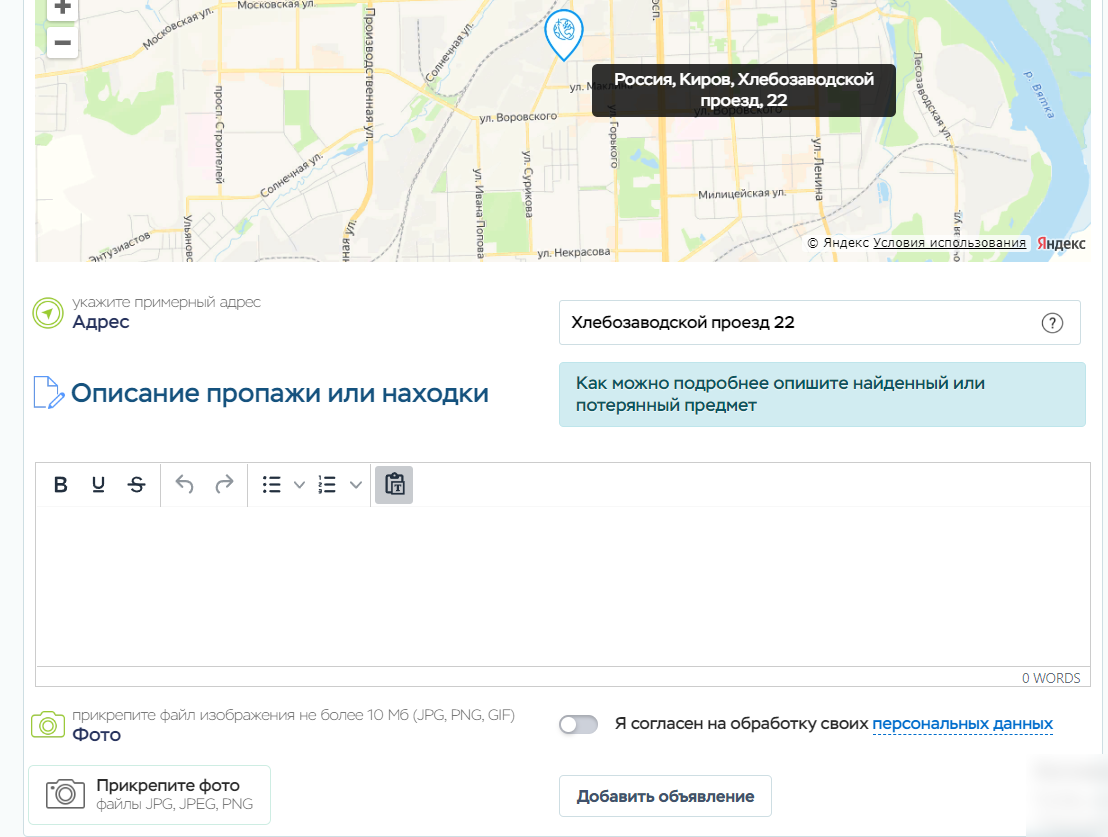The height and width of the screenshot is (837, 1108).
Task: Click the paste as plain text icon
Action: tap(394, 485)
